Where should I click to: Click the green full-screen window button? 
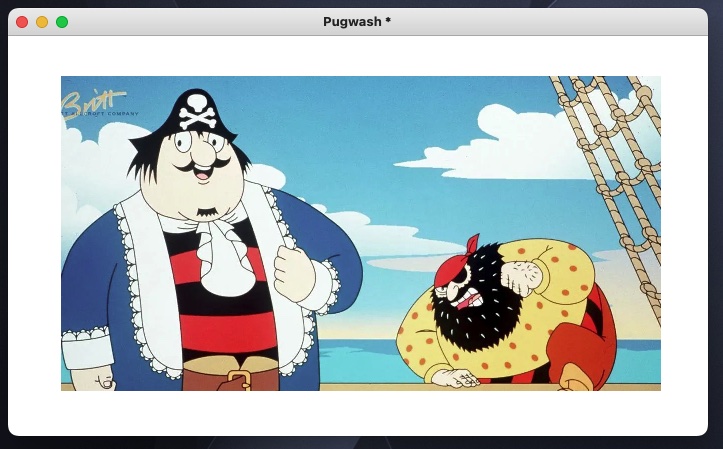pos(62,22)
